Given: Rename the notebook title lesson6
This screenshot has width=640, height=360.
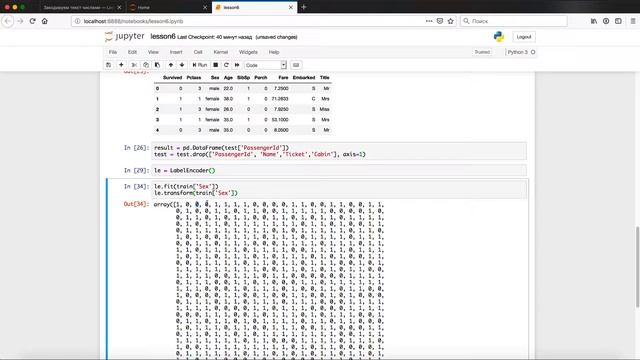Looking at the screenshot, I should [163, 36].
